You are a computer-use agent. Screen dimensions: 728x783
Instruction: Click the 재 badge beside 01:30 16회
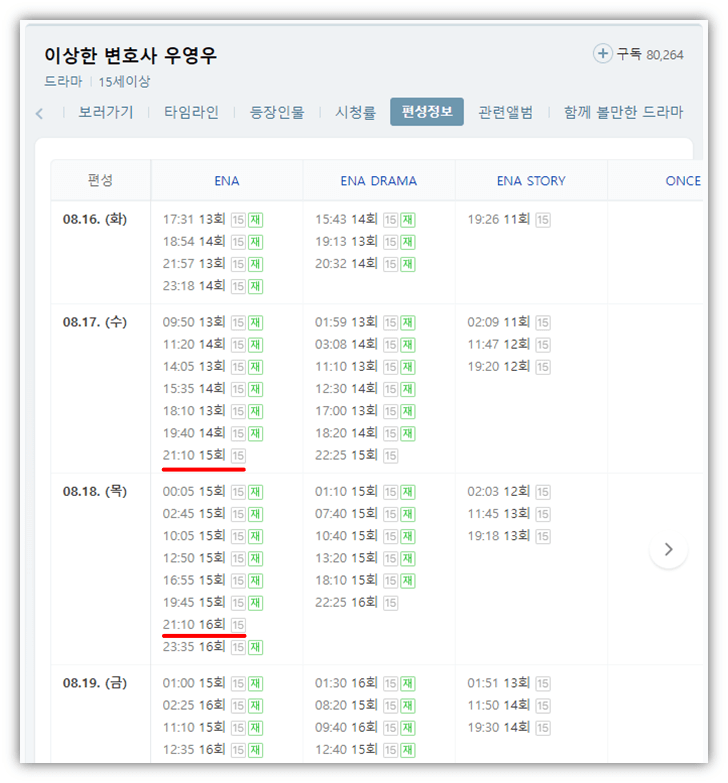[408, 683]
